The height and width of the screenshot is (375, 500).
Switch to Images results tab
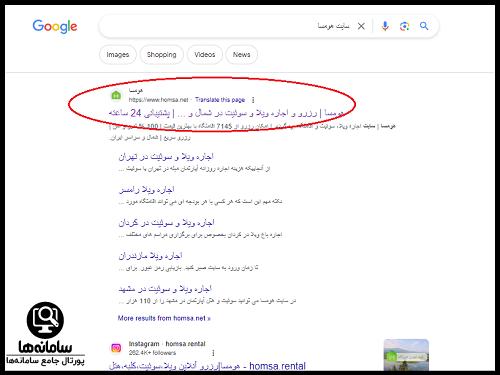pyautogui.click(x=118, y=55)
